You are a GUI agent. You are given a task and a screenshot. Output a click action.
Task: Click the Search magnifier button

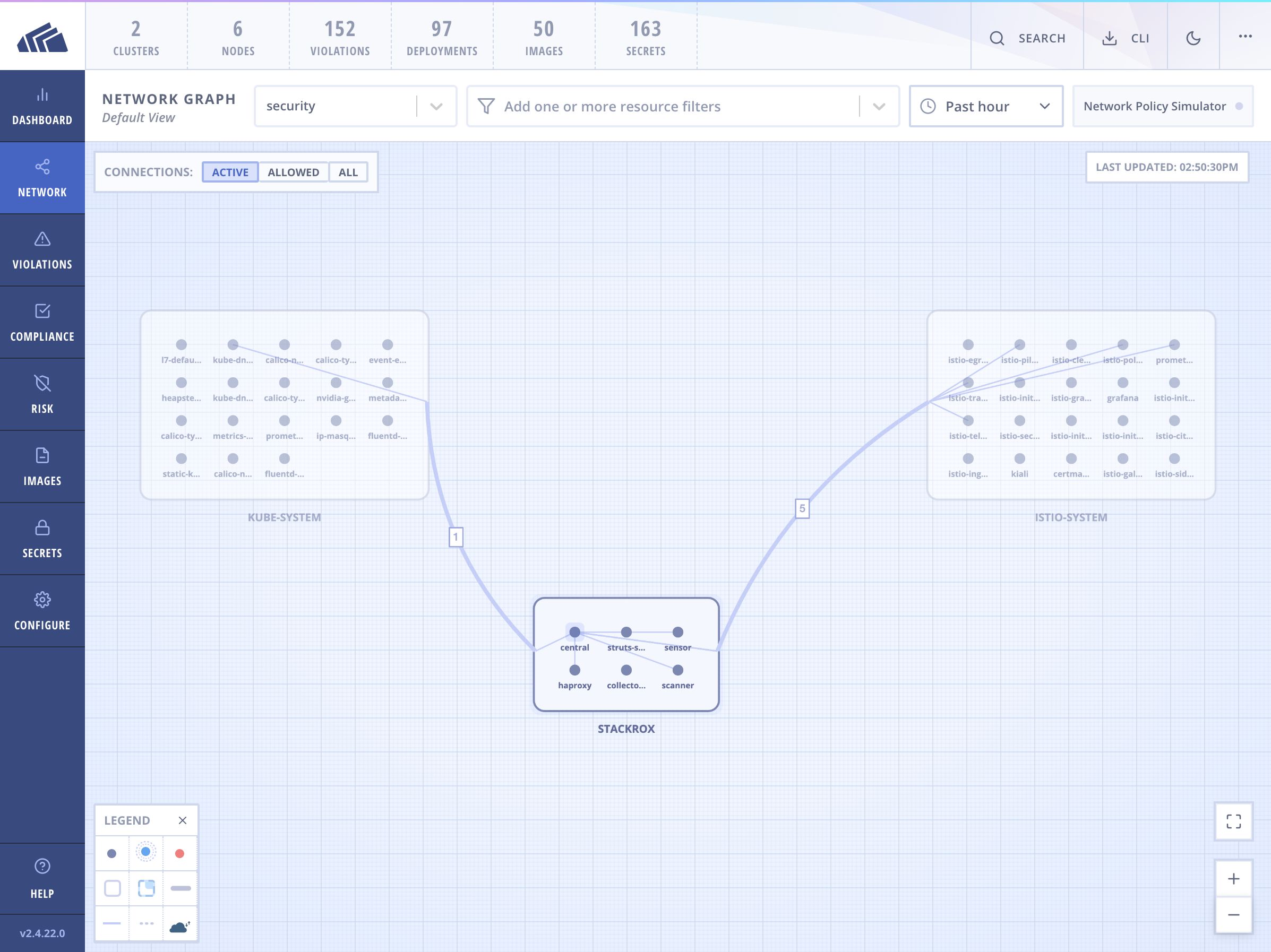[1027, 38]
